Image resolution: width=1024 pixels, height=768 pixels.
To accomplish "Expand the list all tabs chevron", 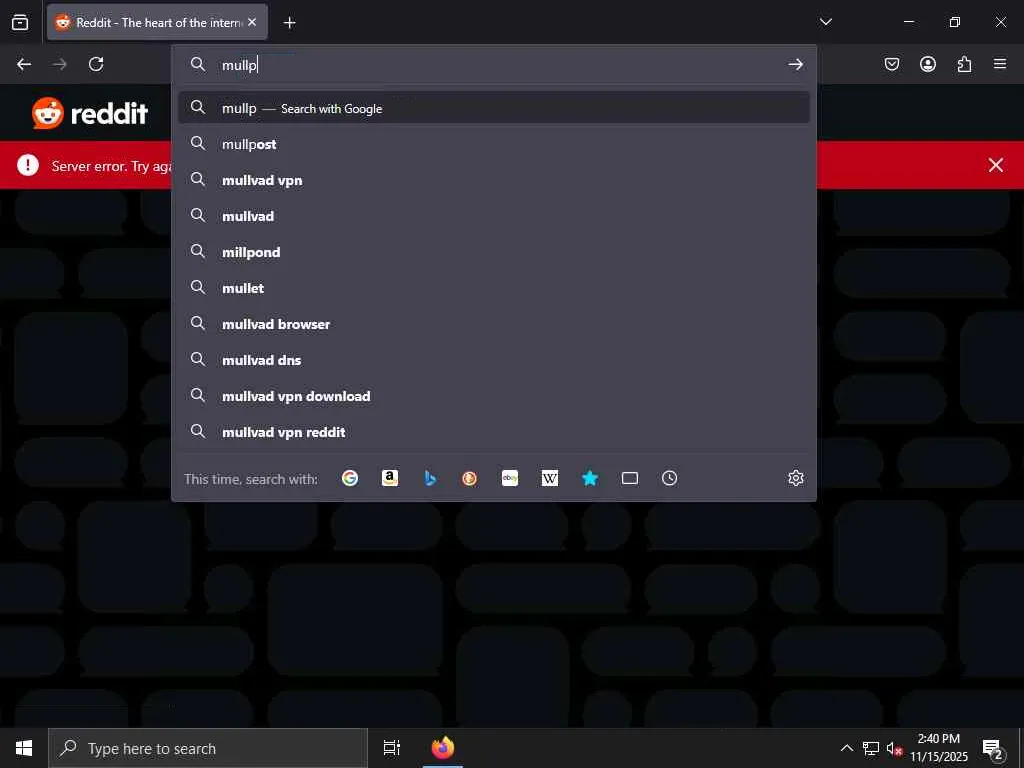I will point(825,22).
